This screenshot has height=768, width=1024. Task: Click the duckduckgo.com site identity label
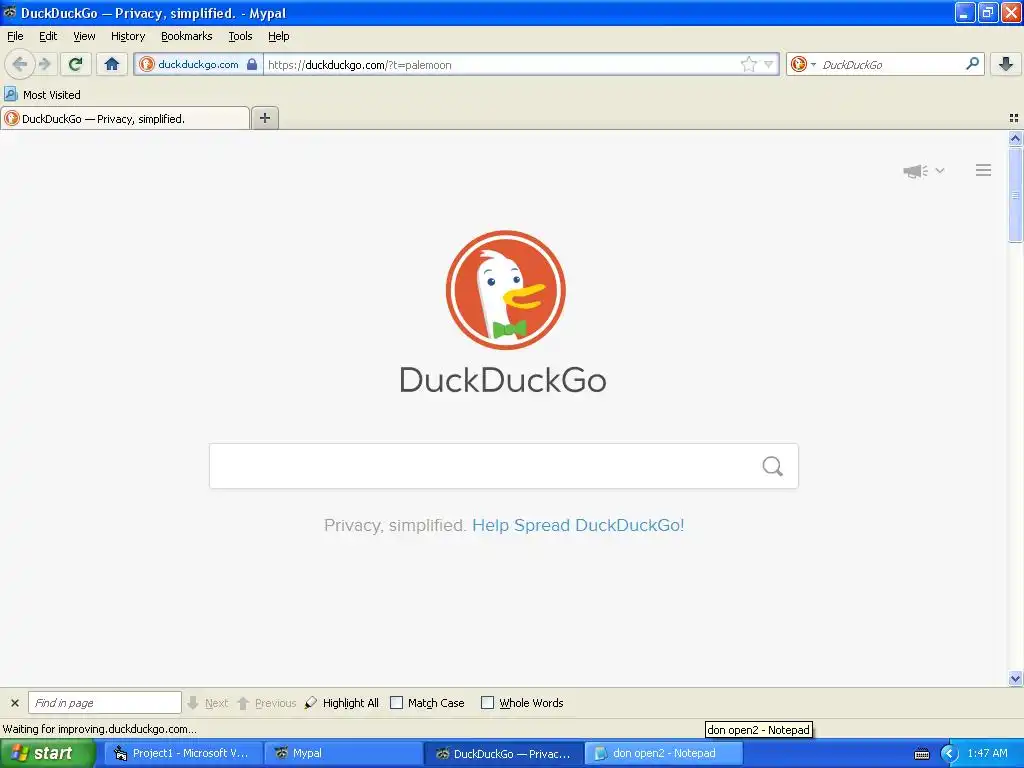[199, 64]
